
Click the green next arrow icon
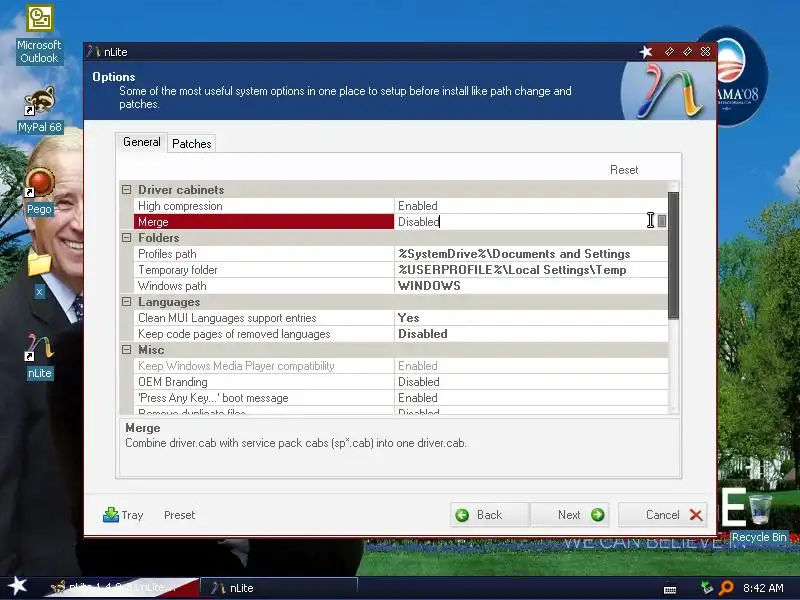point(597,515)
